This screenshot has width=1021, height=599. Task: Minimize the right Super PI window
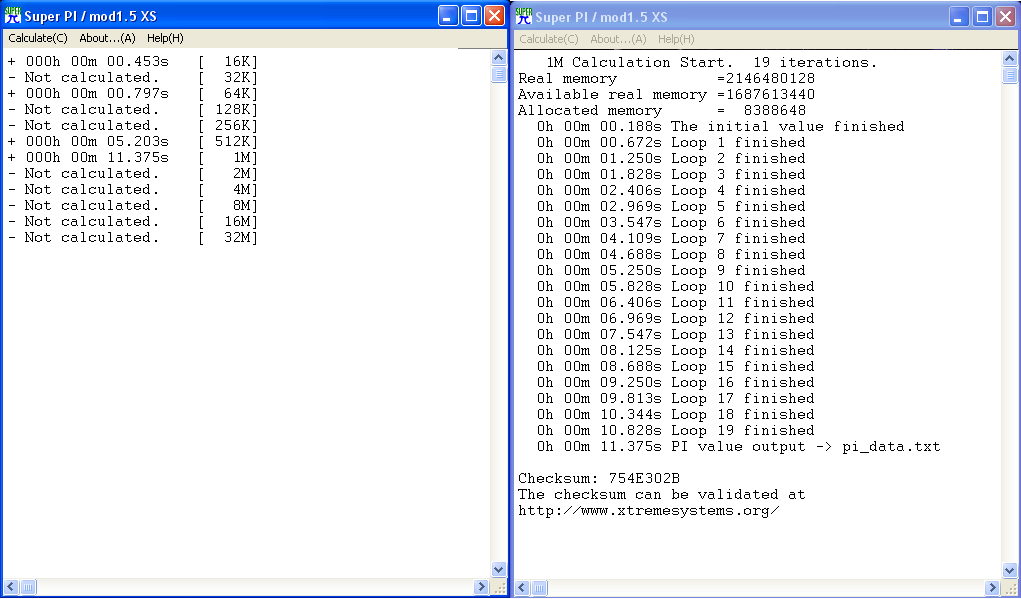(959, 16)
